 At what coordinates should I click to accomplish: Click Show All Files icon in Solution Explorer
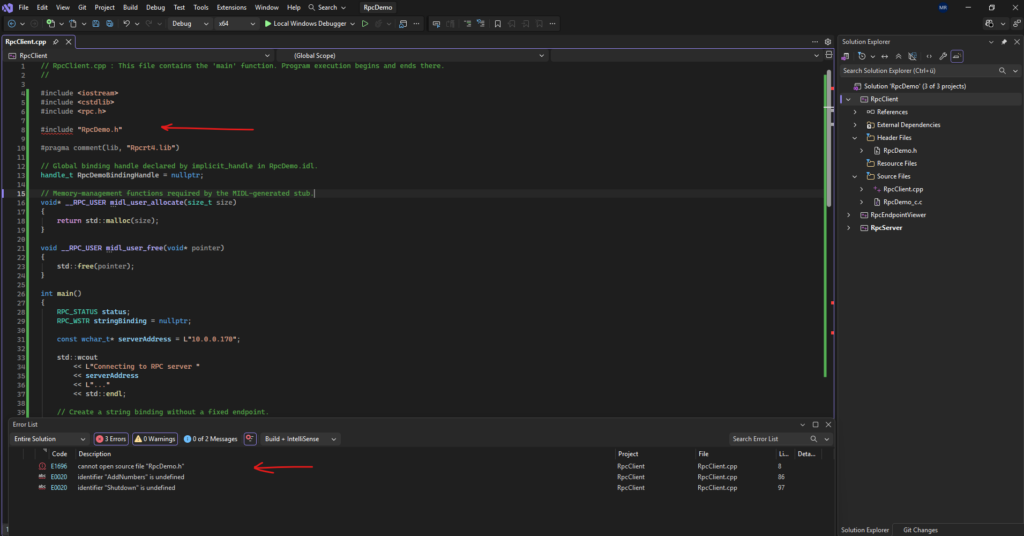pos(913,56)
